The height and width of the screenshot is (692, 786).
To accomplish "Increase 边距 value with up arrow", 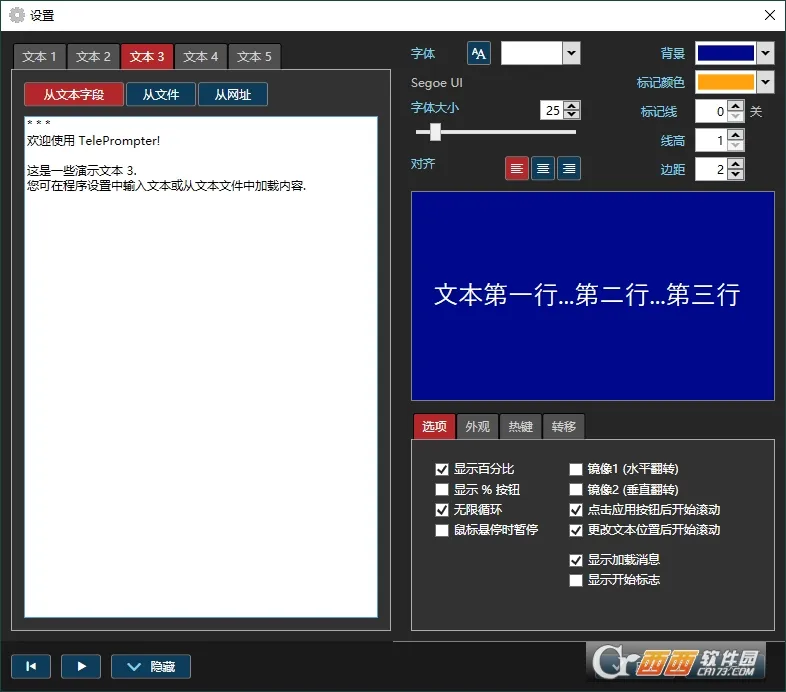I will pyautogui.click(x=735, y=164).
